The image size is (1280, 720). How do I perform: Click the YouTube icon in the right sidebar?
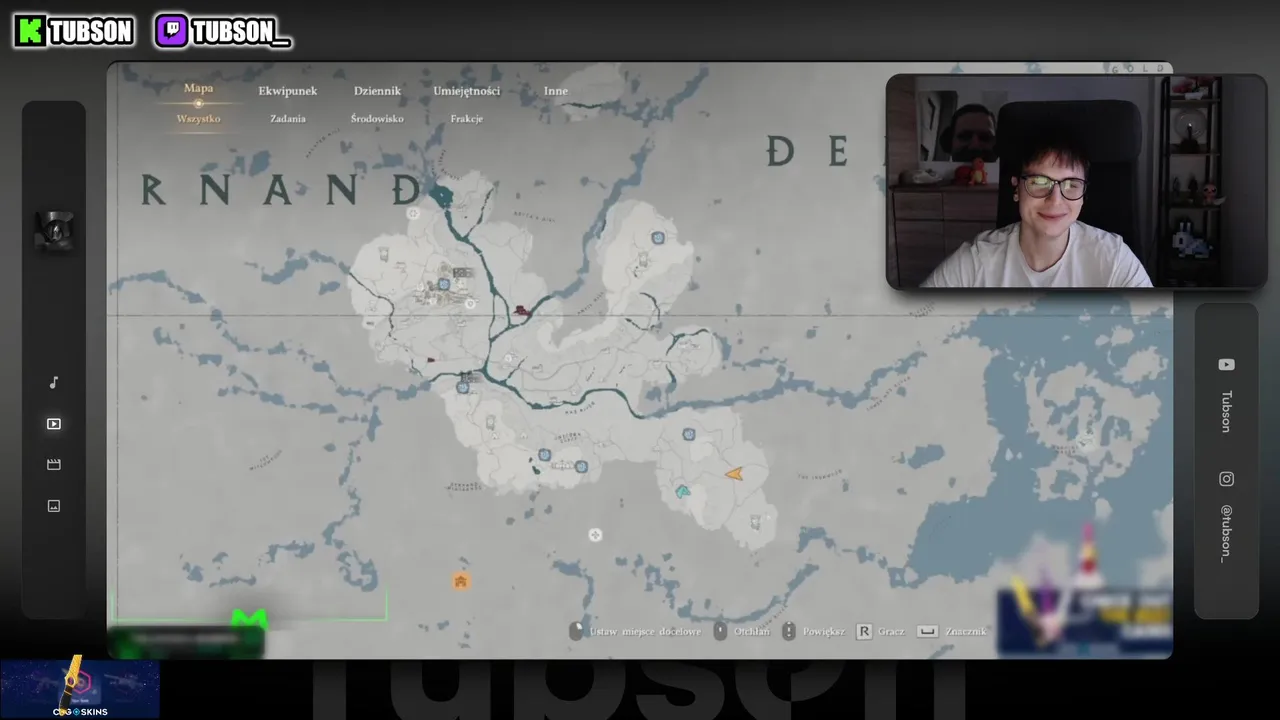[x=1226, y=365]
